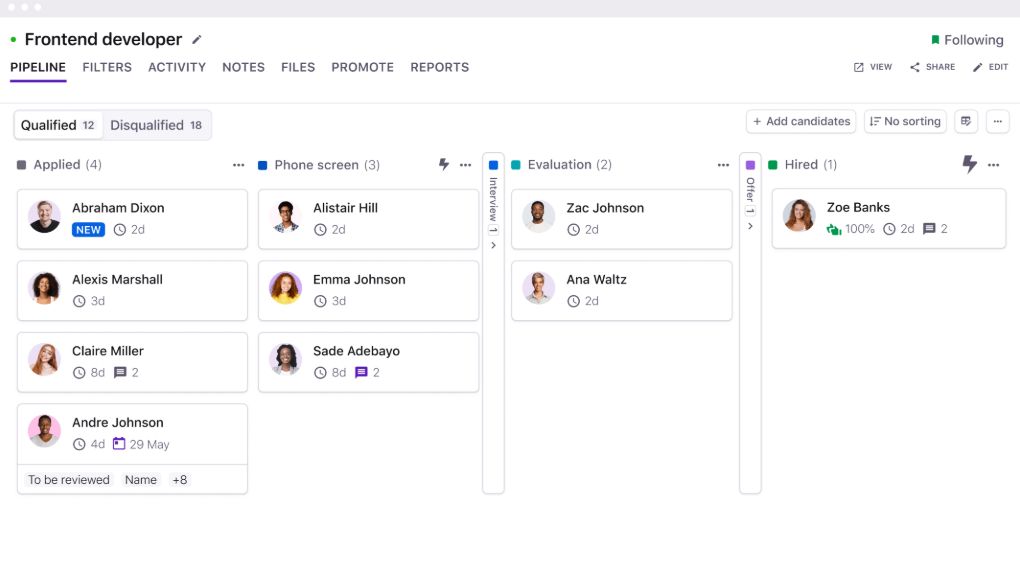Switch to the Disqualified candidates view
The width and height of the screenshot is (1020, 568).
click(156, 125)
